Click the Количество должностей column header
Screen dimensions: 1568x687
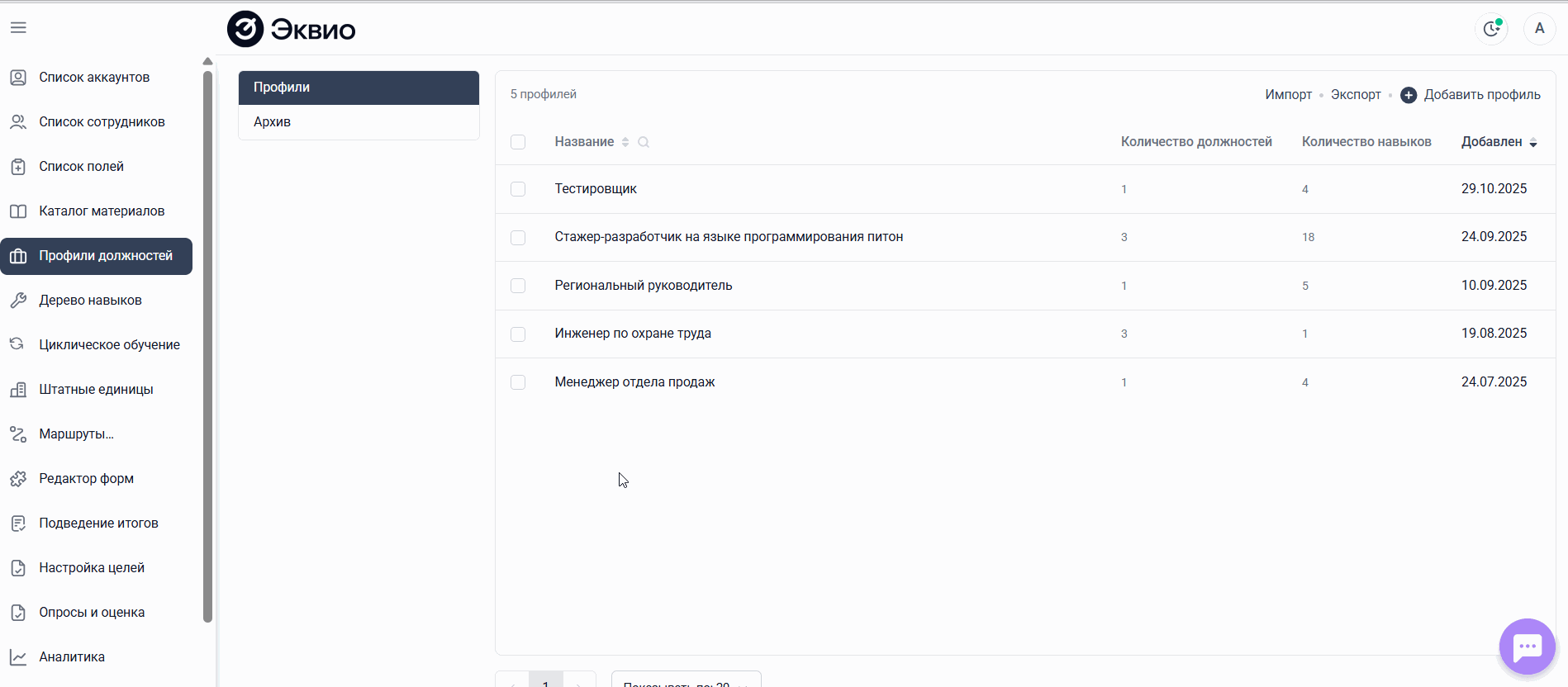1196,142
